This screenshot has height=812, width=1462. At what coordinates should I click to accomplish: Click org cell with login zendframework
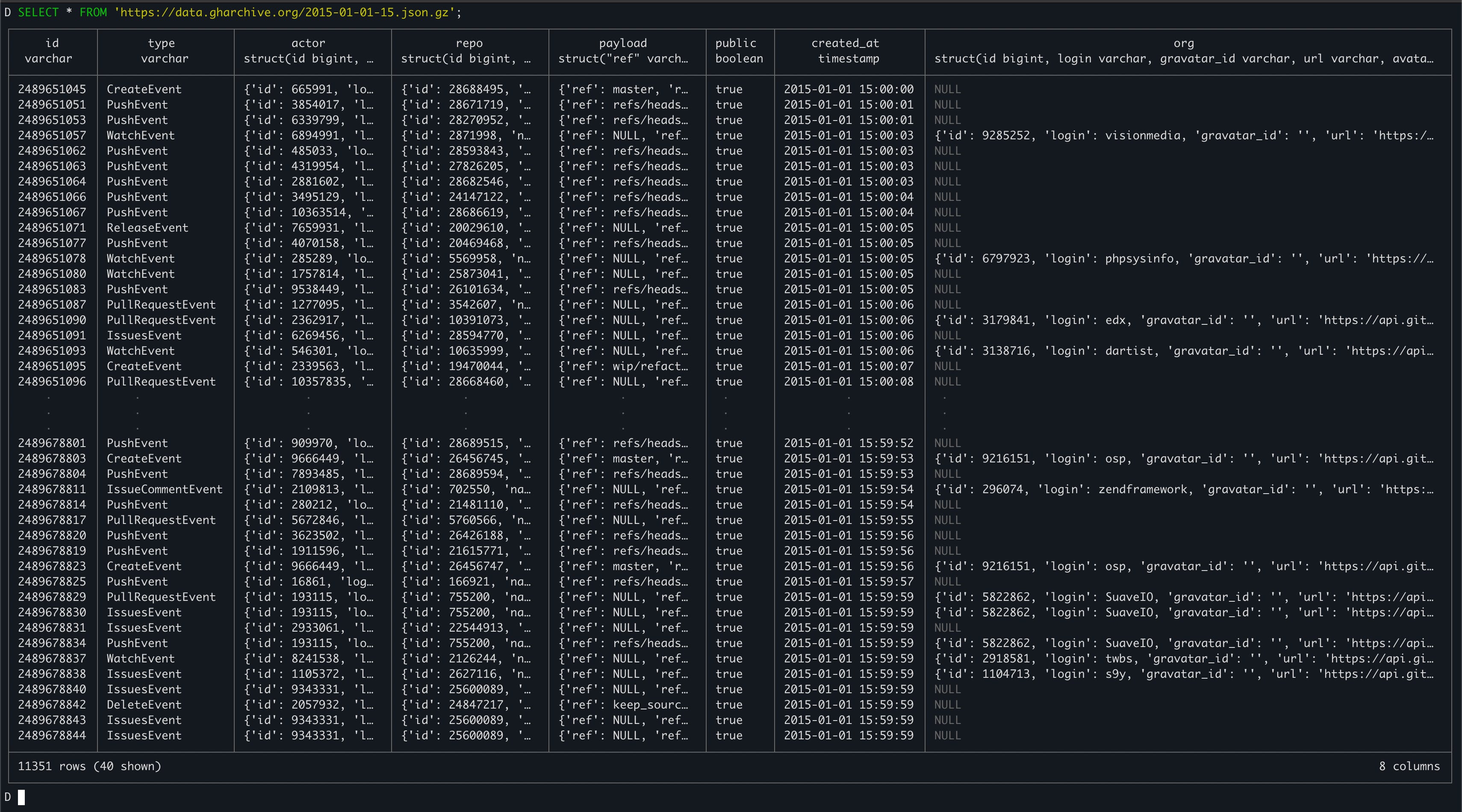pos(1183,489)
